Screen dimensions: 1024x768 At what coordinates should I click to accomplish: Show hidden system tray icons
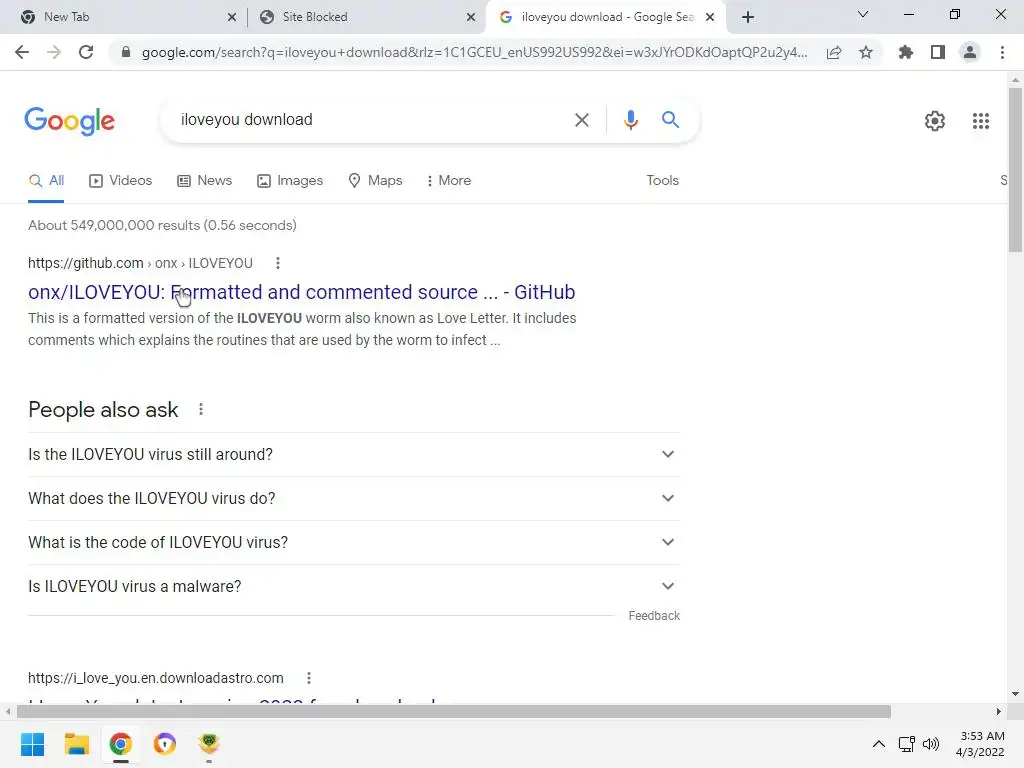(x=879, y=744)
